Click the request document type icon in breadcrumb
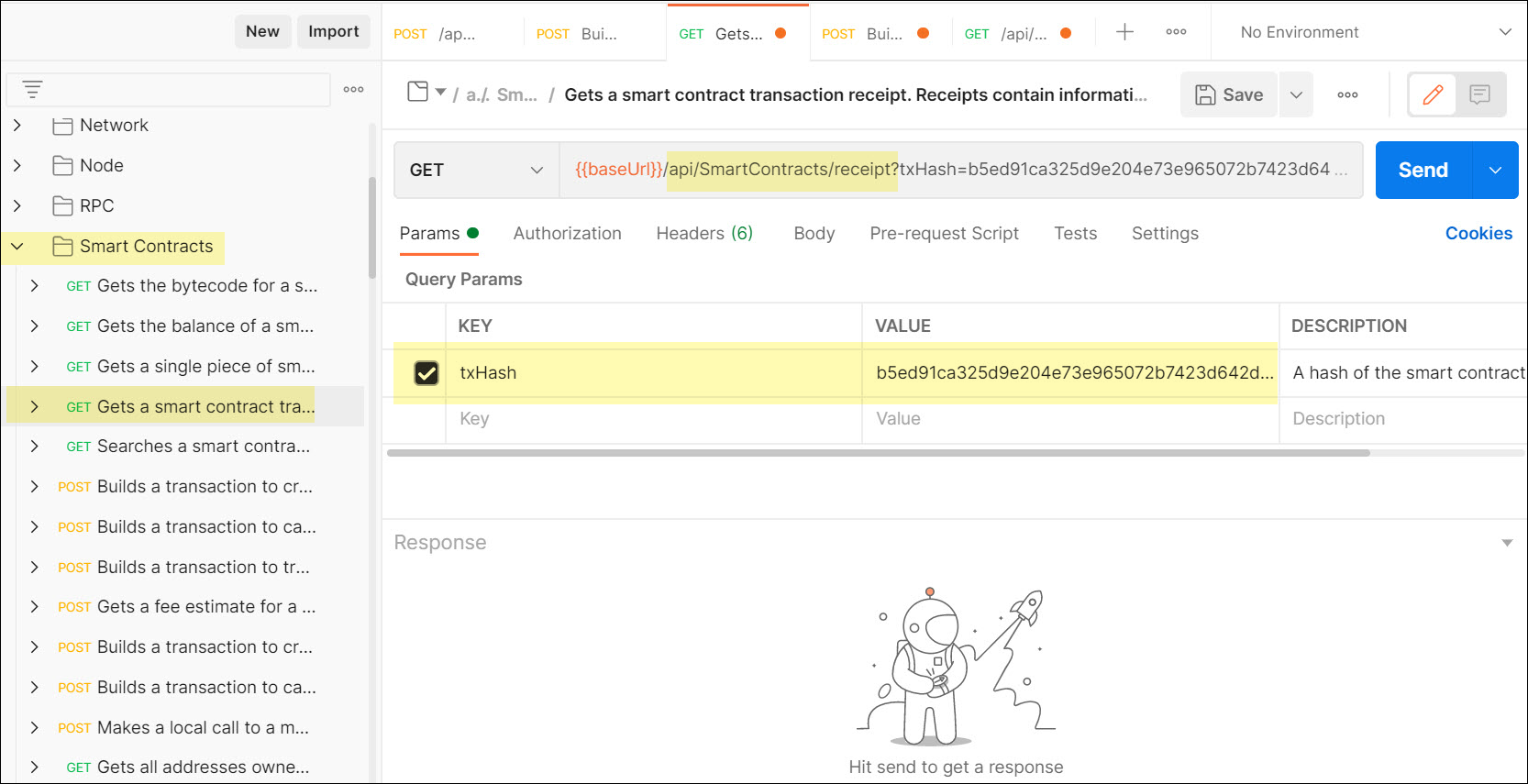 point(418,92)
